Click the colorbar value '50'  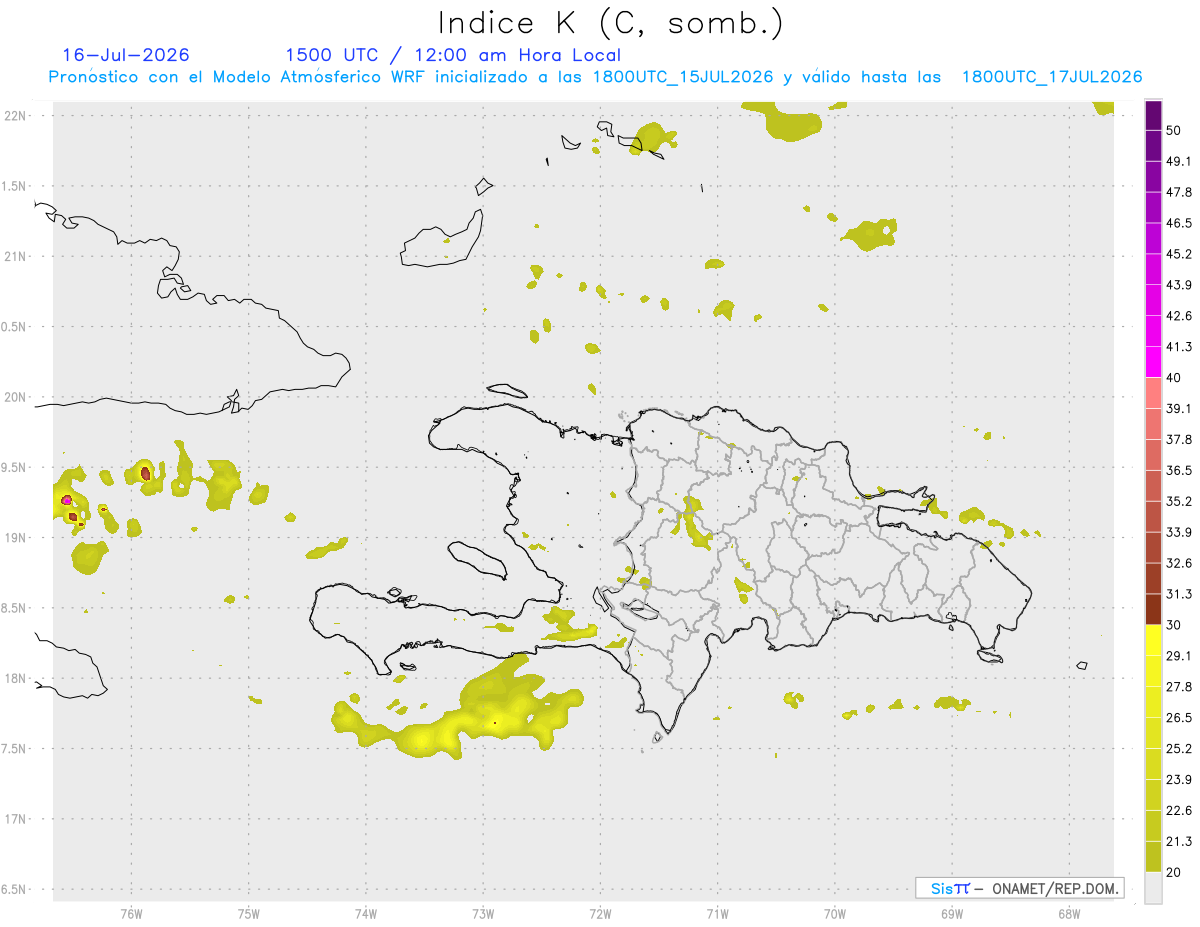1175,131
